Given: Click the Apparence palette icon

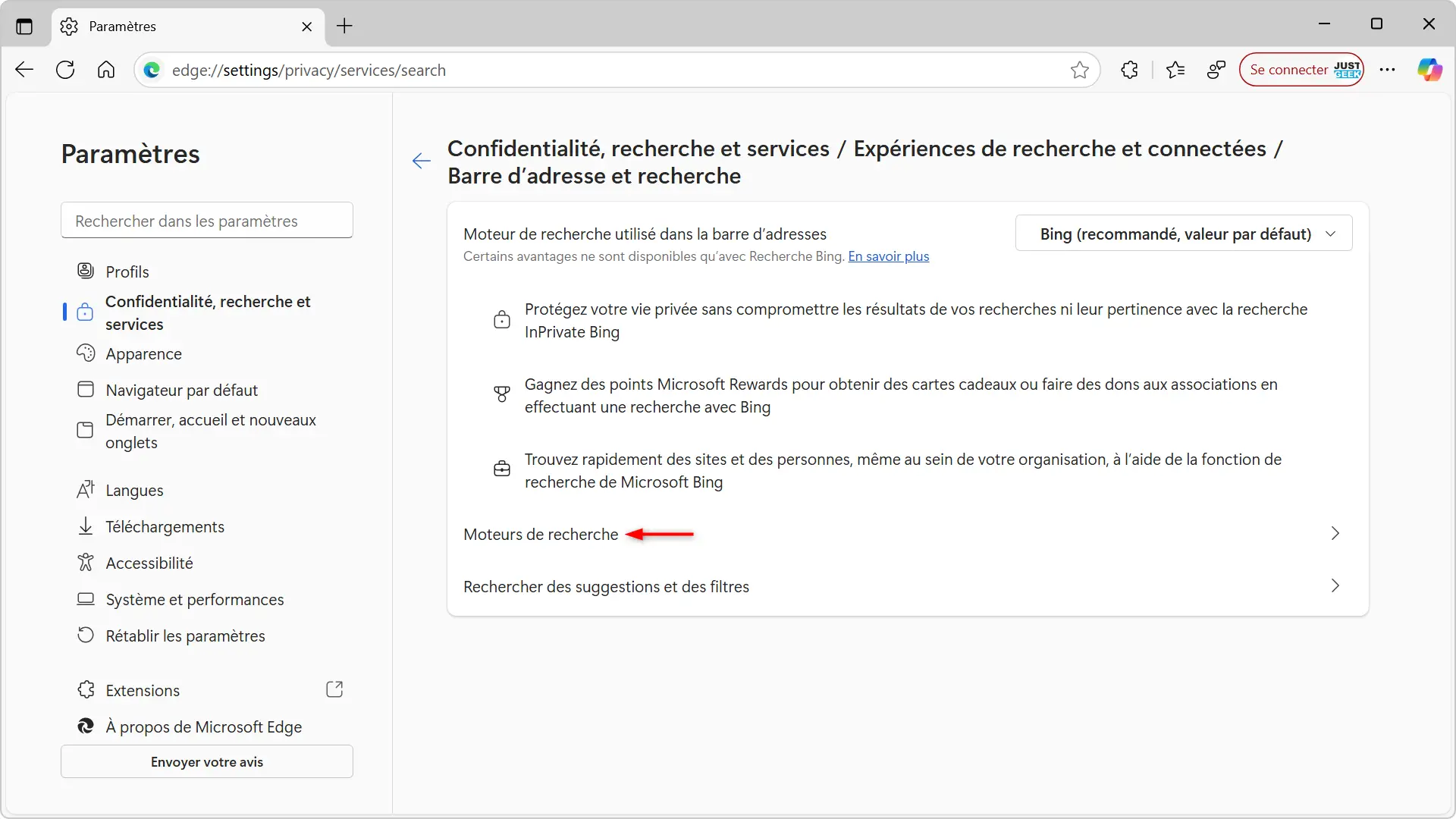Looking at the screenshot, I should (86, 353).
